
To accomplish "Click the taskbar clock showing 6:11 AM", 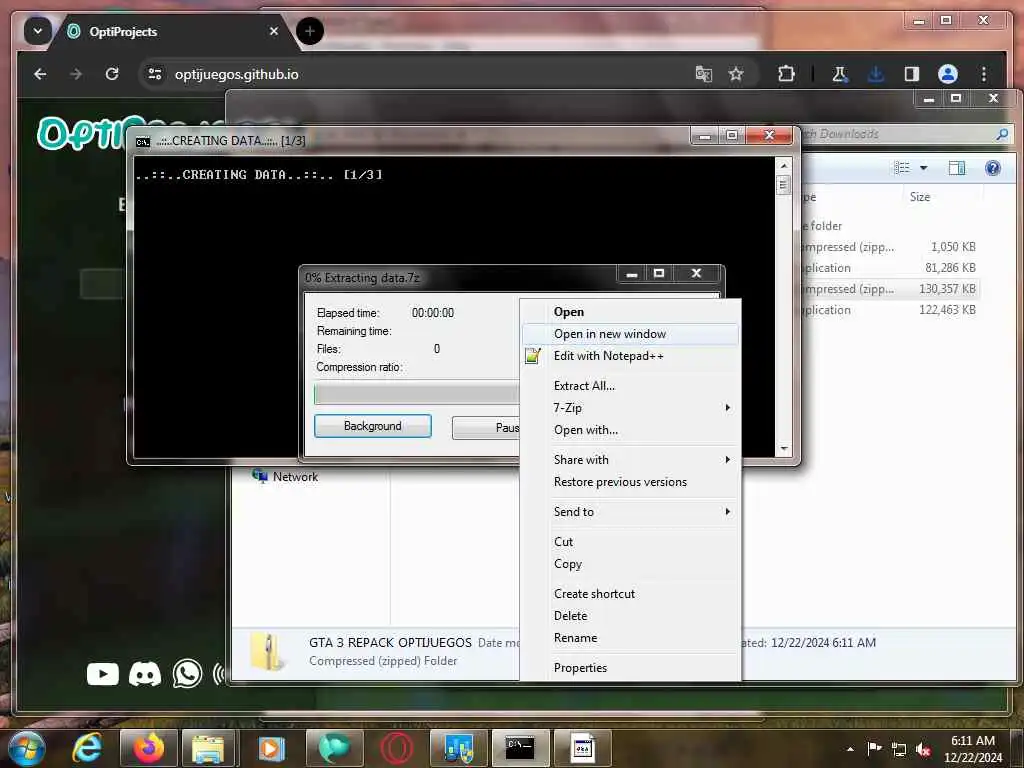I will coord(972,749).
